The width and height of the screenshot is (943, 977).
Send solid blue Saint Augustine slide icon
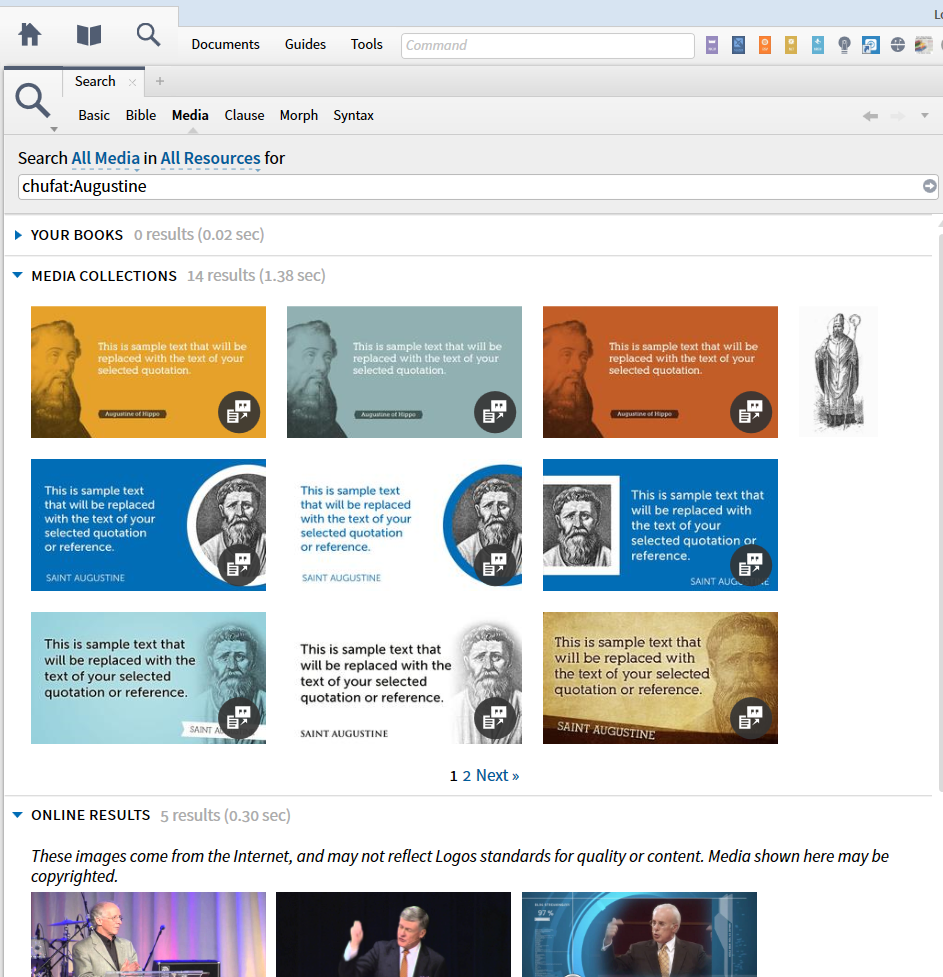pos(239,565)
